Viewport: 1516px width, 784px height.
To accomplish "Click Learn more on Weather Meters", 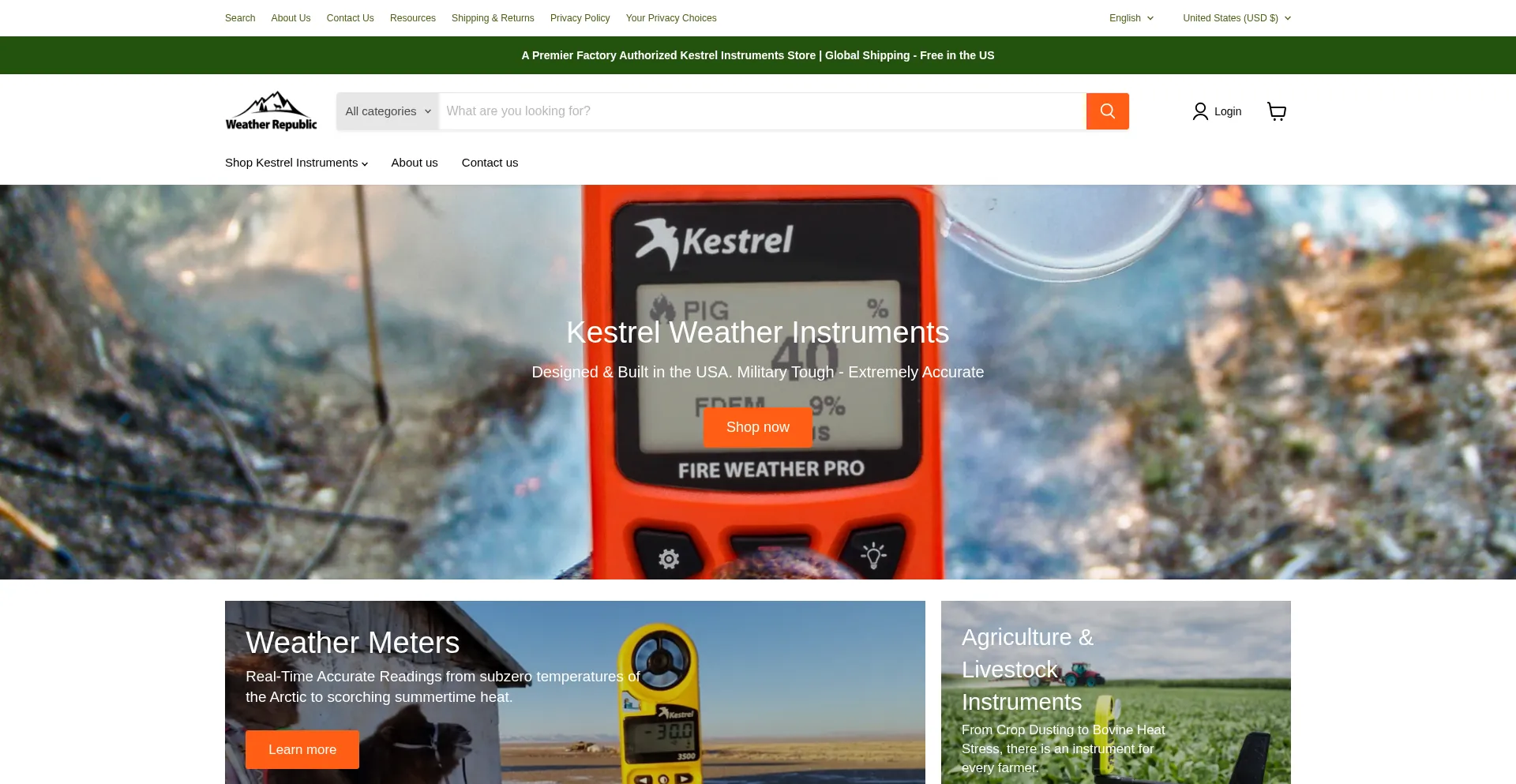I will click(x=302, y=749).
